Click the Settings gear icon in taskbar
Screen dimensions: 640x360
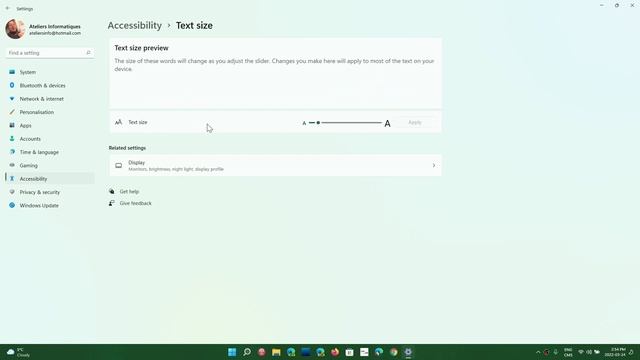pyautogui.click(x=408, y=352)
